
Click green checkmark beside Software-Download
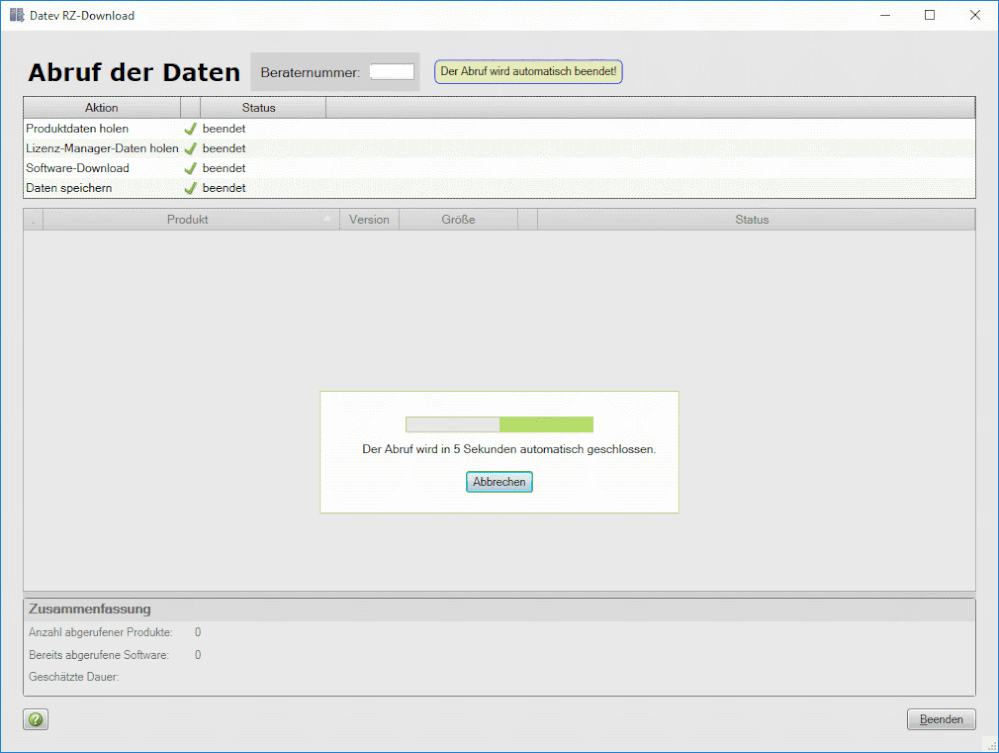190,168
